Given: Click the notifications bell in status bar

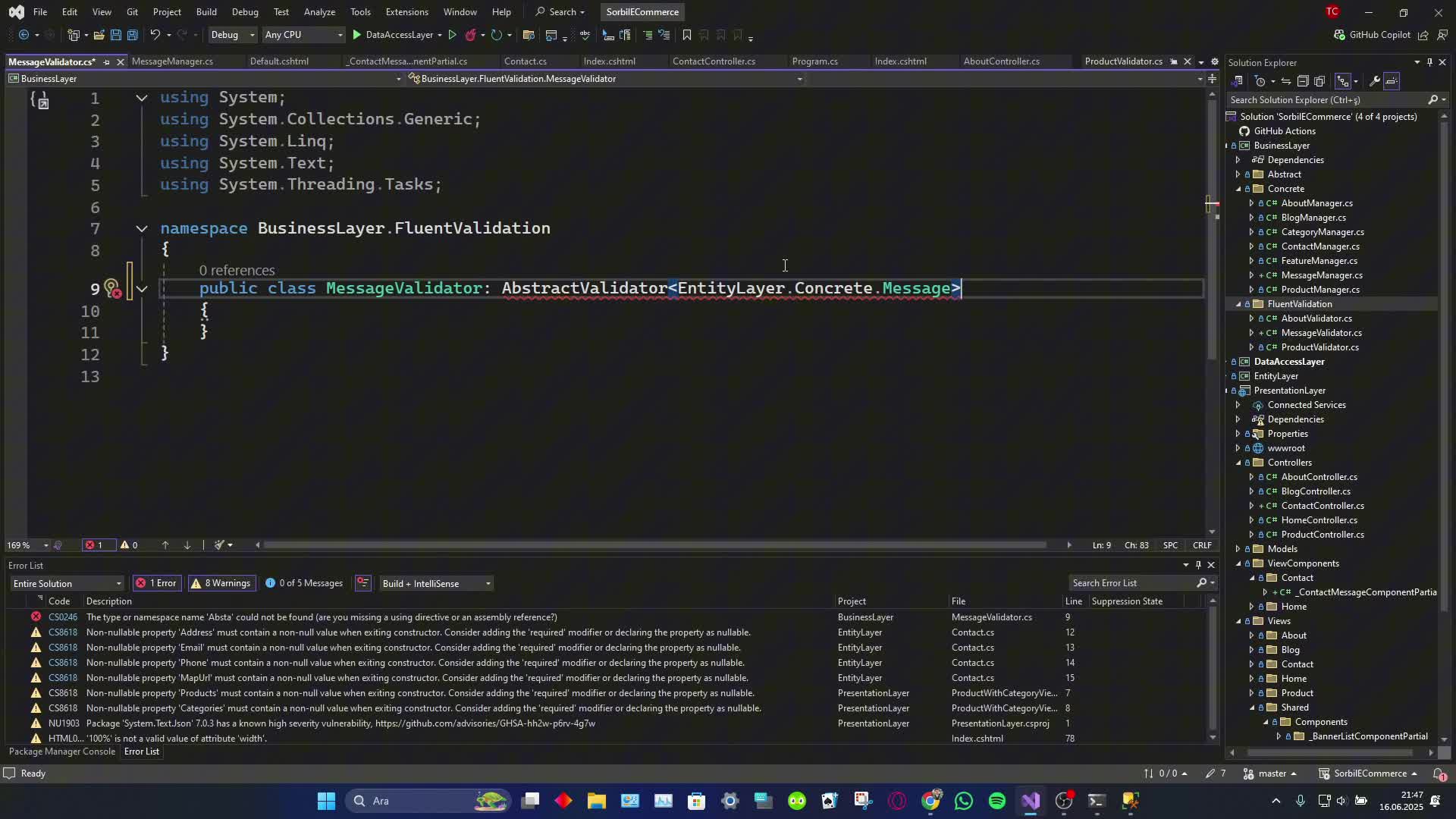Looking at the screenshot, I should [1439, 773].
